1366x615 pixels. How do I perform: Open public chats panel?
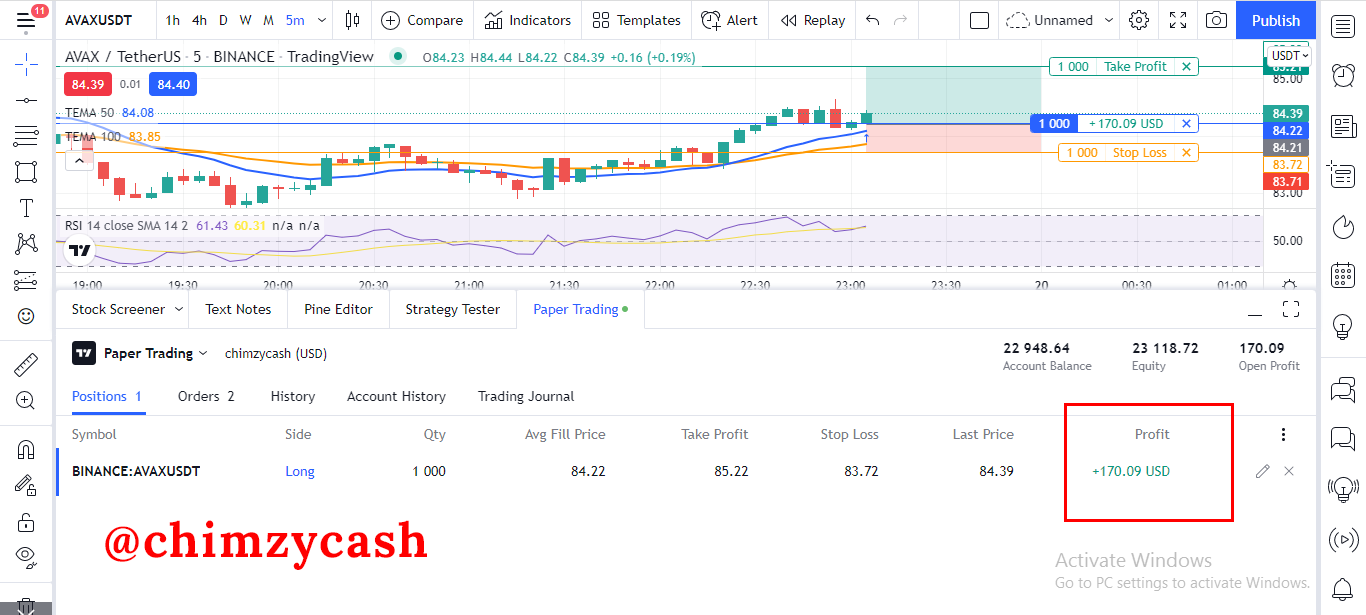(x=1342, y=388)
